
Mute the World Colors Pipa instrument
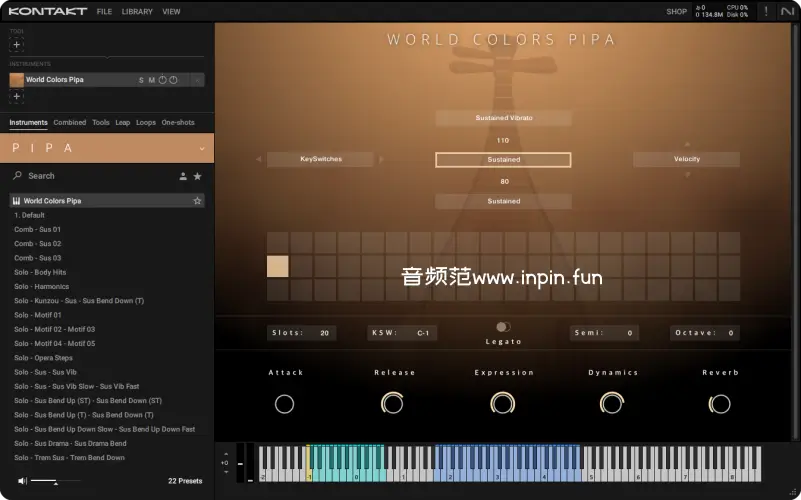pyautogui.click(x=151, y=80)
